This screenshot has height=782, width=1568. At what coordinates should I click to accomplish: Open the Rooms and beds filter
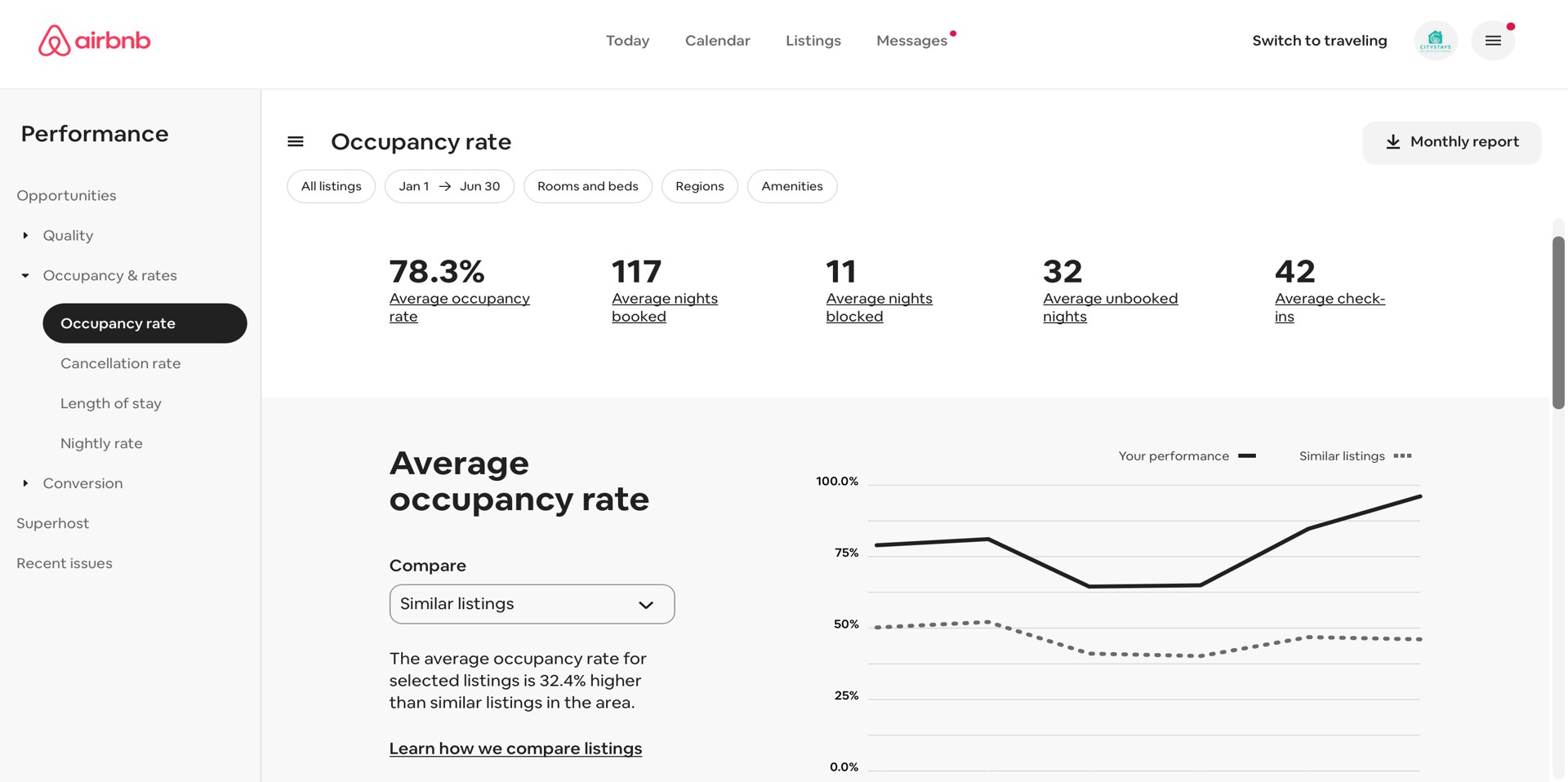coord(587,186)
